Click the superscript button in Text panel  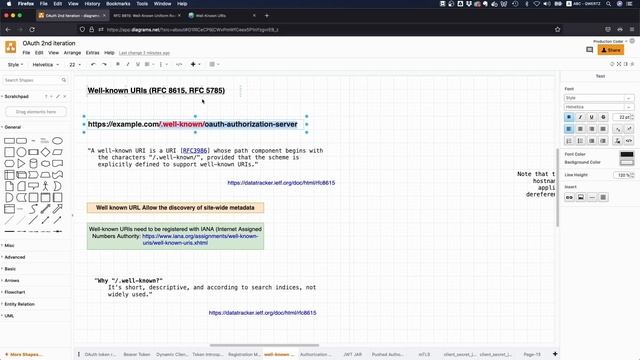pos(629,129)
